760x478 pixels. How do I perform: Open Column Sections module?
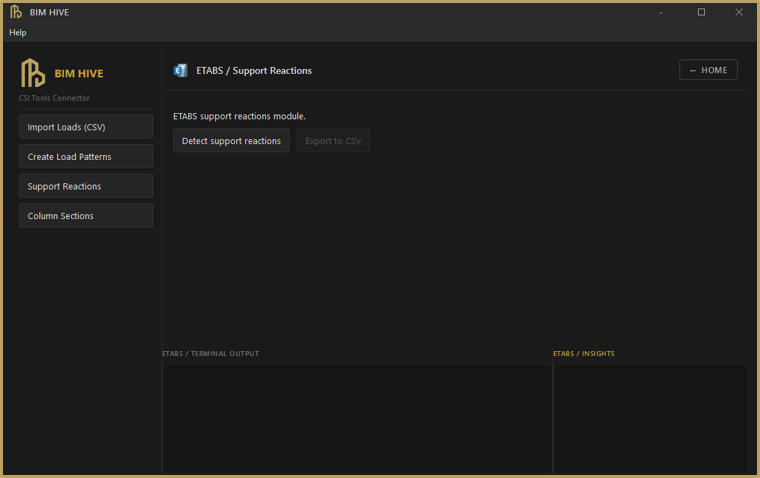coord(86,216)
